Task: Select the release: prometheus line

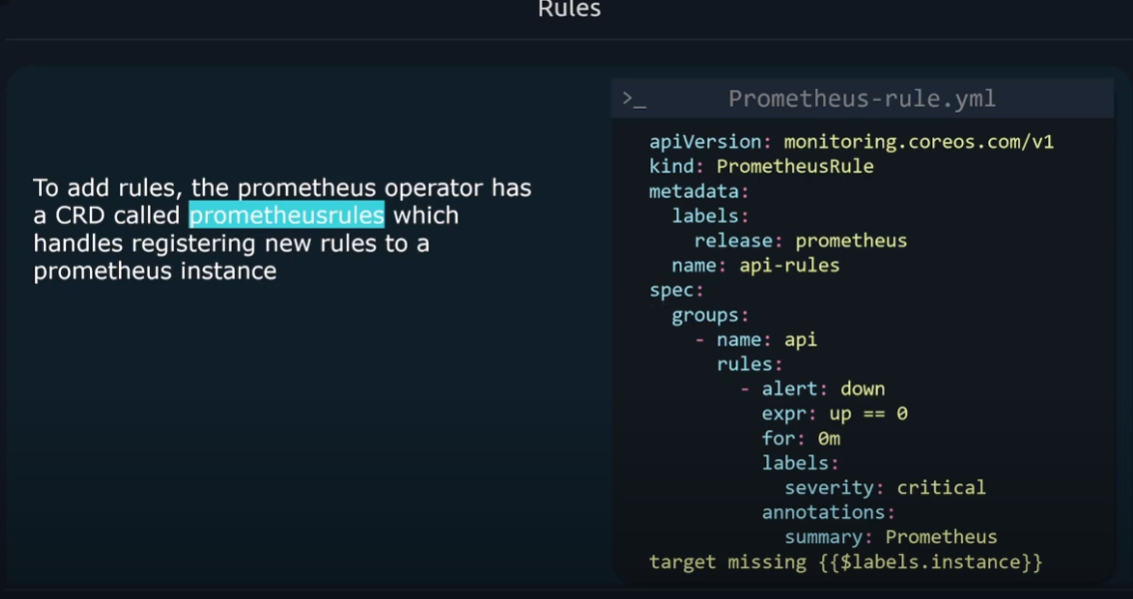Action: (800, 241)
